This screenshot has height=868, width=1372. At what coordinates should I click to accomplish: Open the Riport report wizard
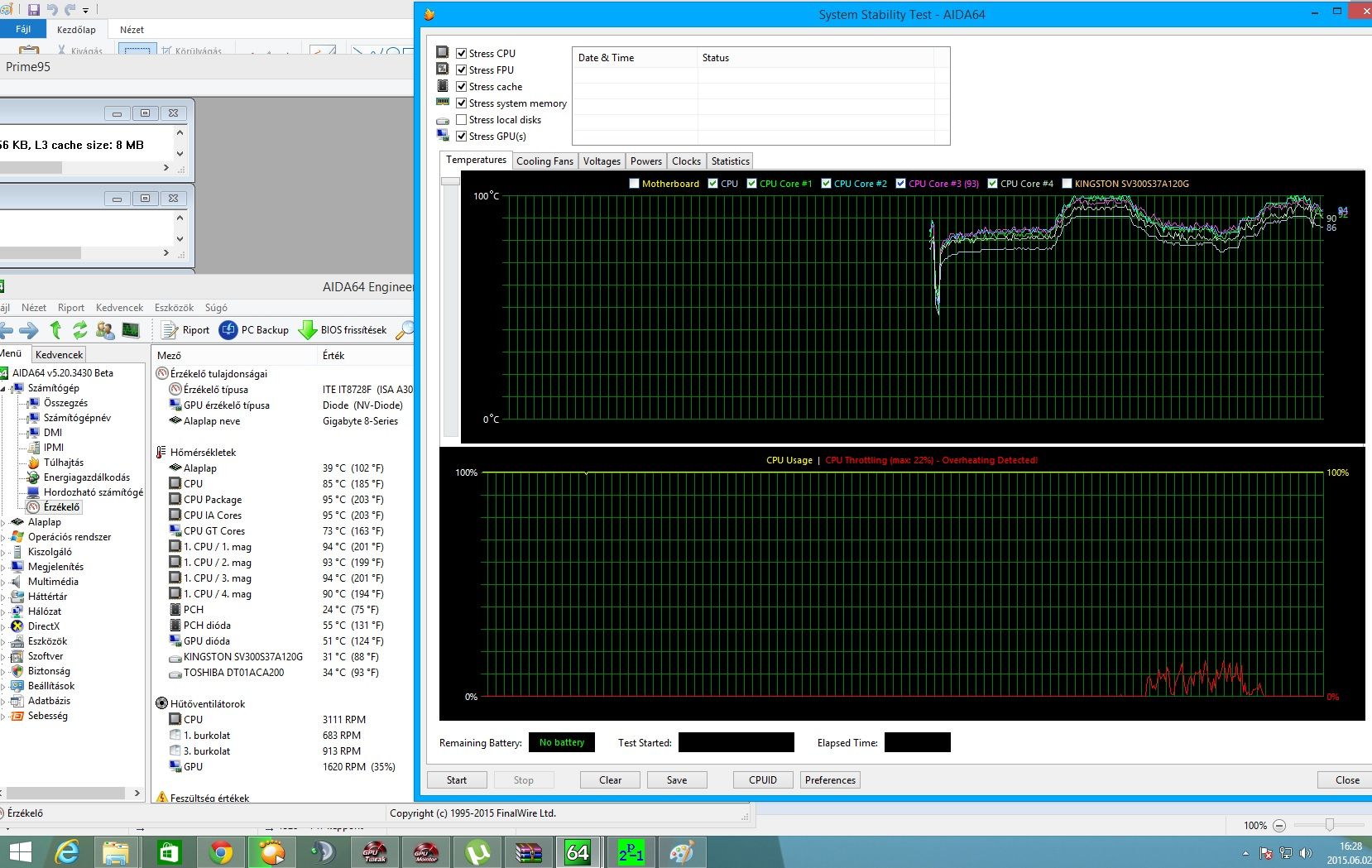point(185,330)
